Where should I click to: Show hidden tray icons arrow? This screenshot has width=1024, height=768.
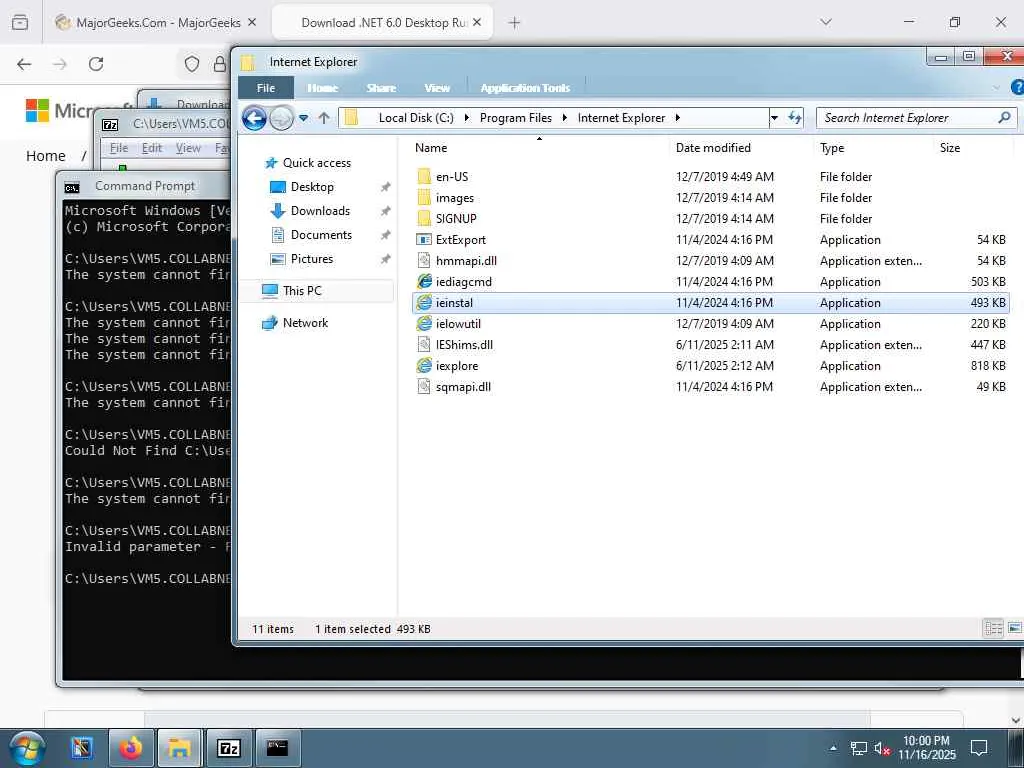(x=833, y=748)
